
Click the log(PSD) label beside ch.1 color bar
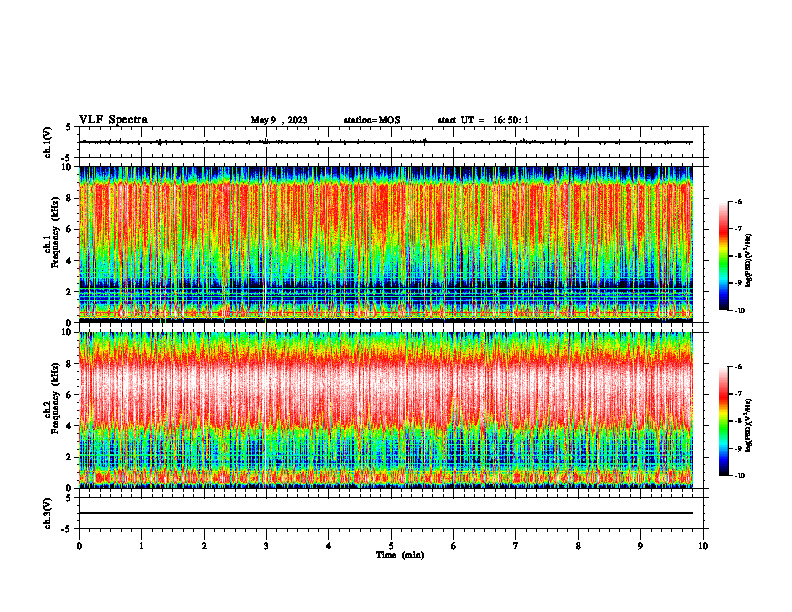click(x=749, y=261)
